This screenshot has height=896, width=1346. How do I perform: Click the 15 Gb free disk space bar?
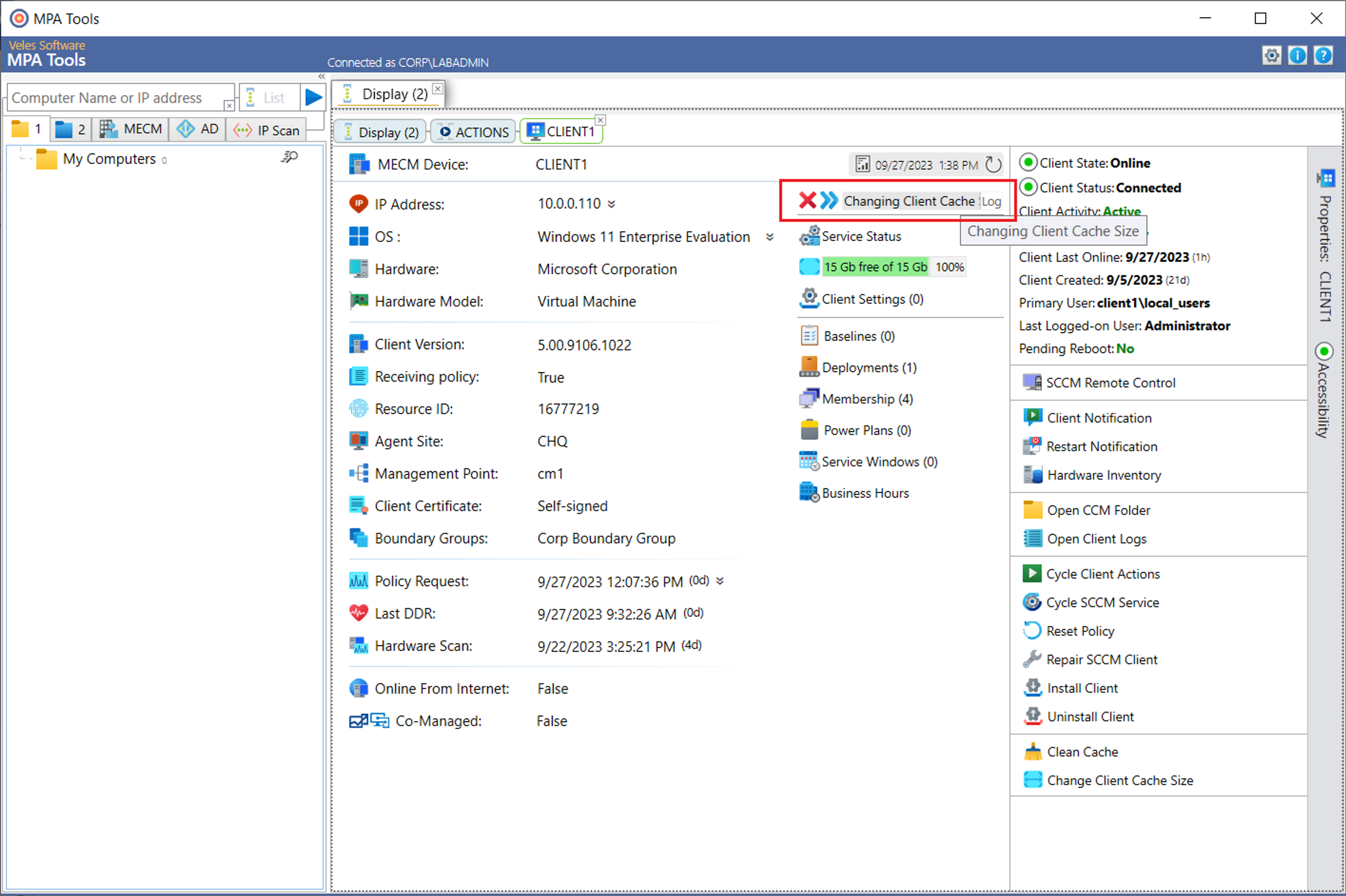tap(875, 267)
